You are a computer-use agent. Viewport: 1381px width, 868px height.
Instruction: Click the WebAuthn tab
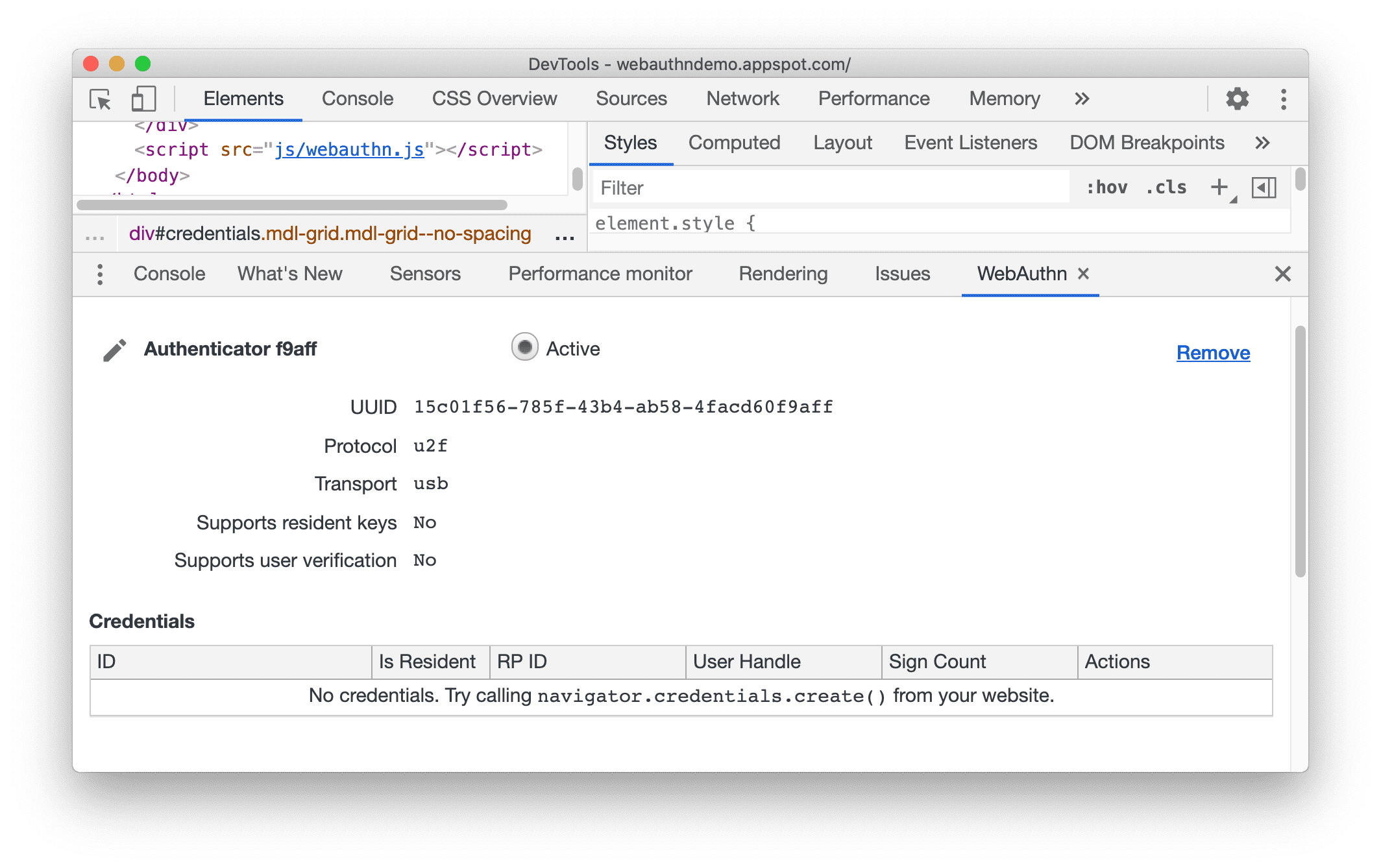pyautogui.click(x=1021, y=272)
